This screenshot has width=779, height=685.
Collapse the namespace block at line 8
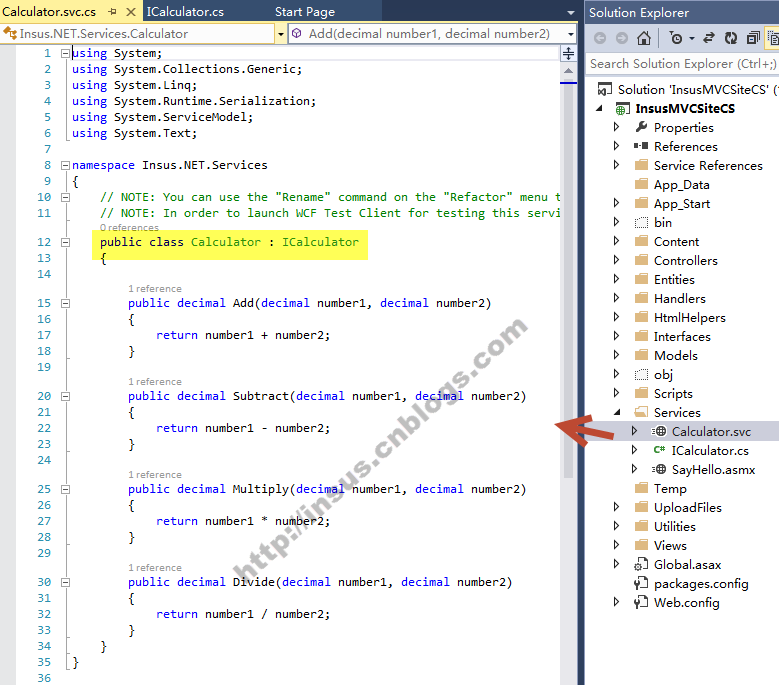65,165
